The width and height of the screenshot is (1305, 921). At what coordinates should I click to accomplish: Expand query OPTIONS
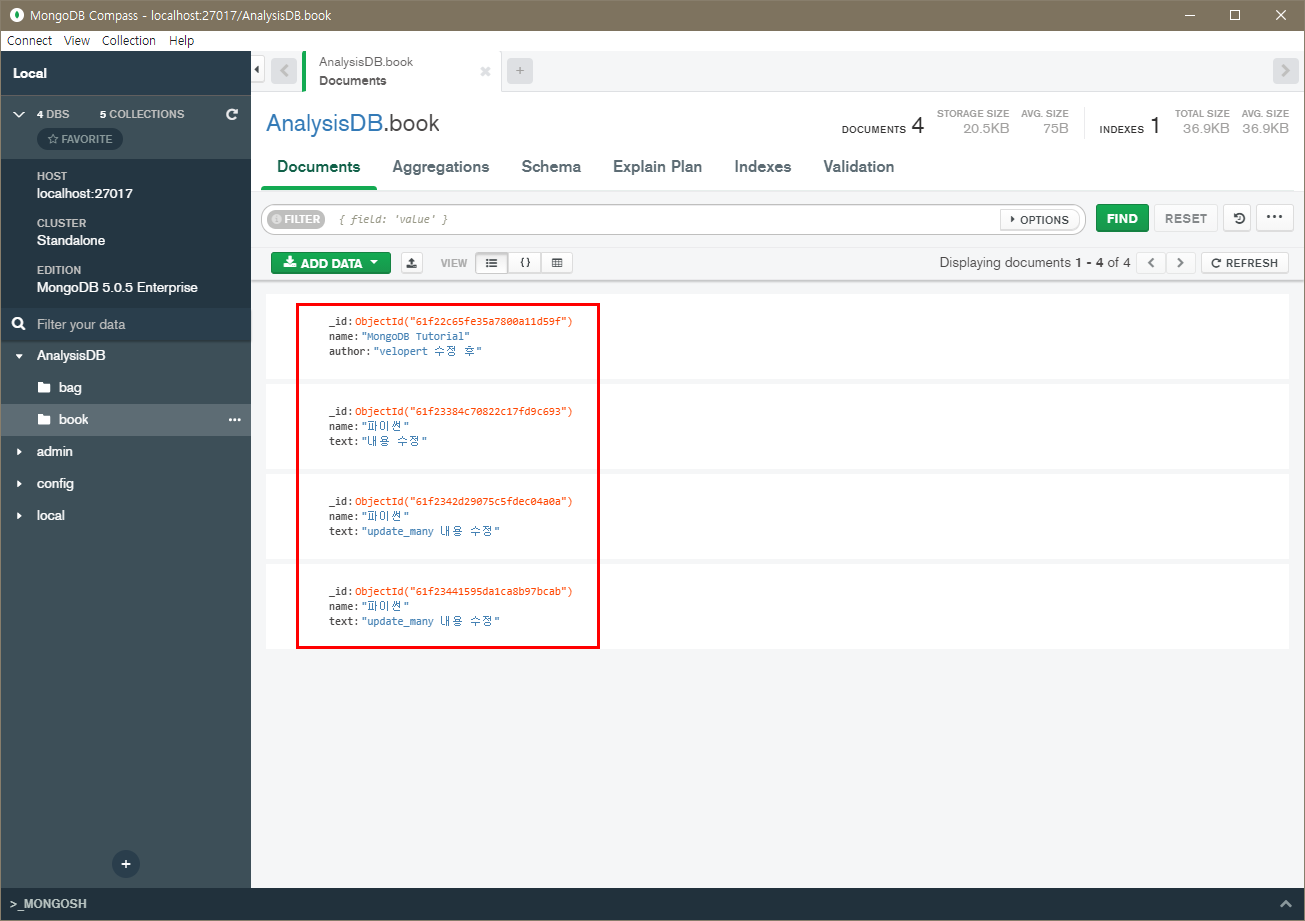(x=1040, y=220)
